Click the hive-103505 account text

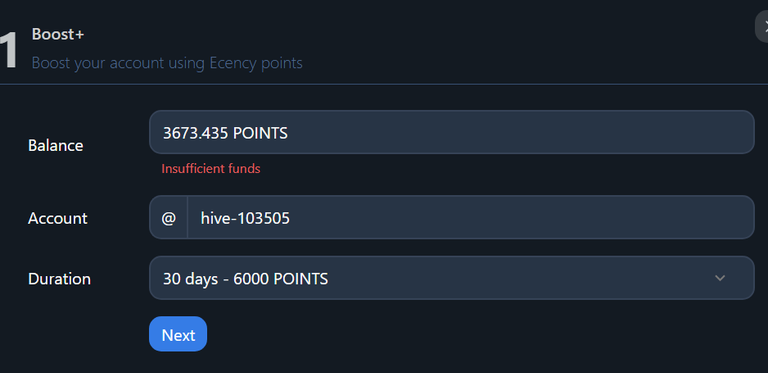tap(245, 218)
